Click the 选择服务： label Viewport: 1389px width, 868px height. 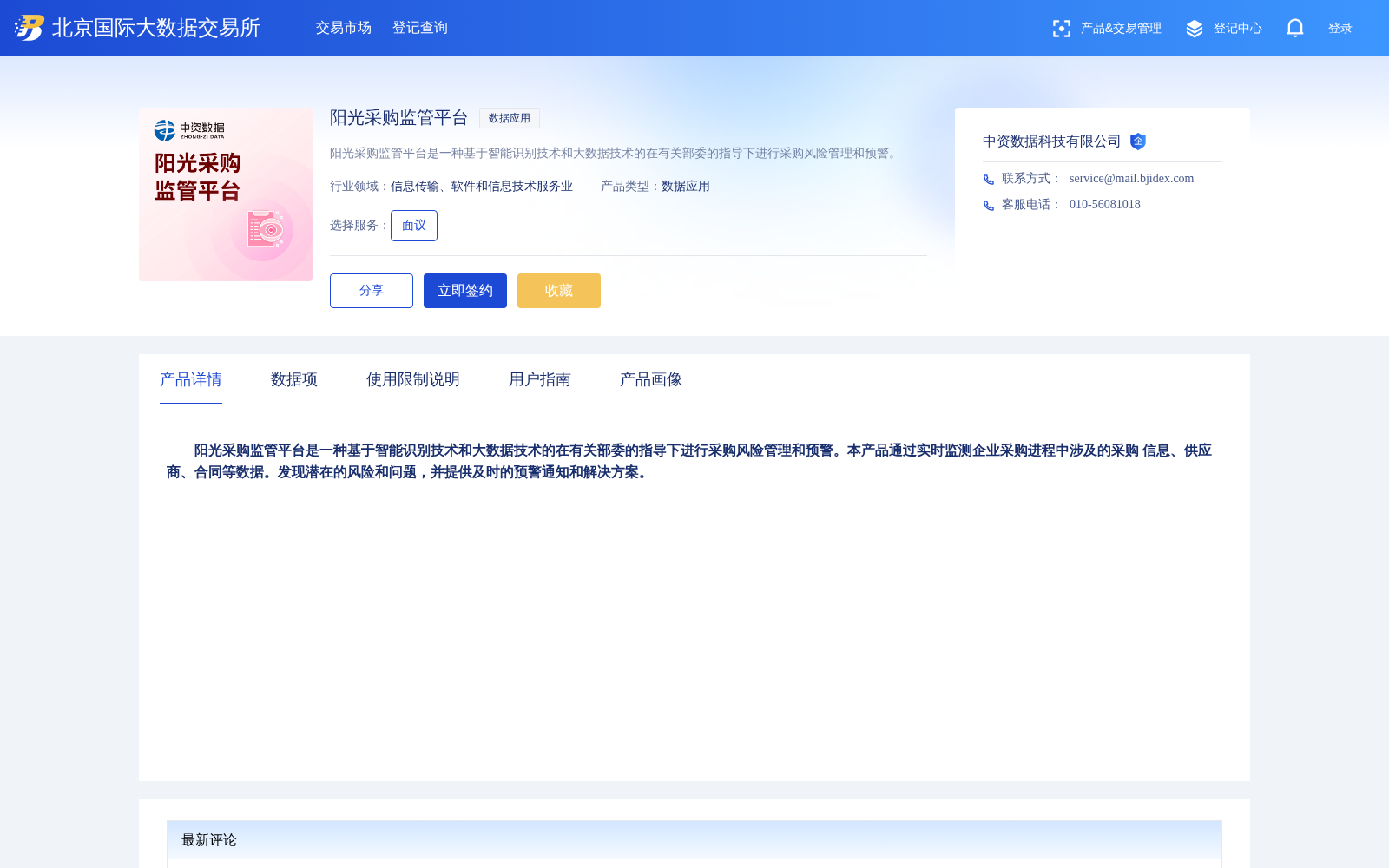360,226
